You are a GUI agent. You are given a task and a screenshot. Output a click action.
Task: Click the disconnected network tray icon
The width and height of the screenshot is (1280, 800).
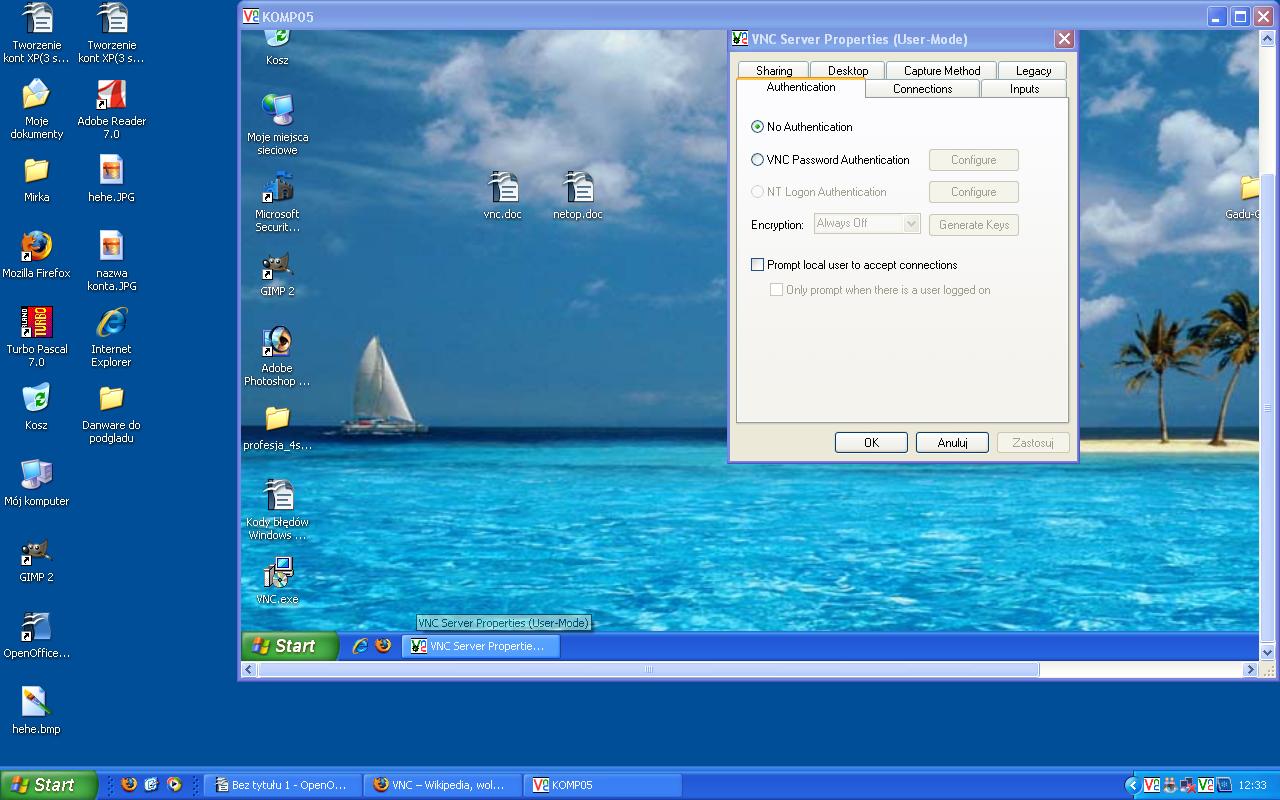pyautogui.click(x=1187, y=785)
